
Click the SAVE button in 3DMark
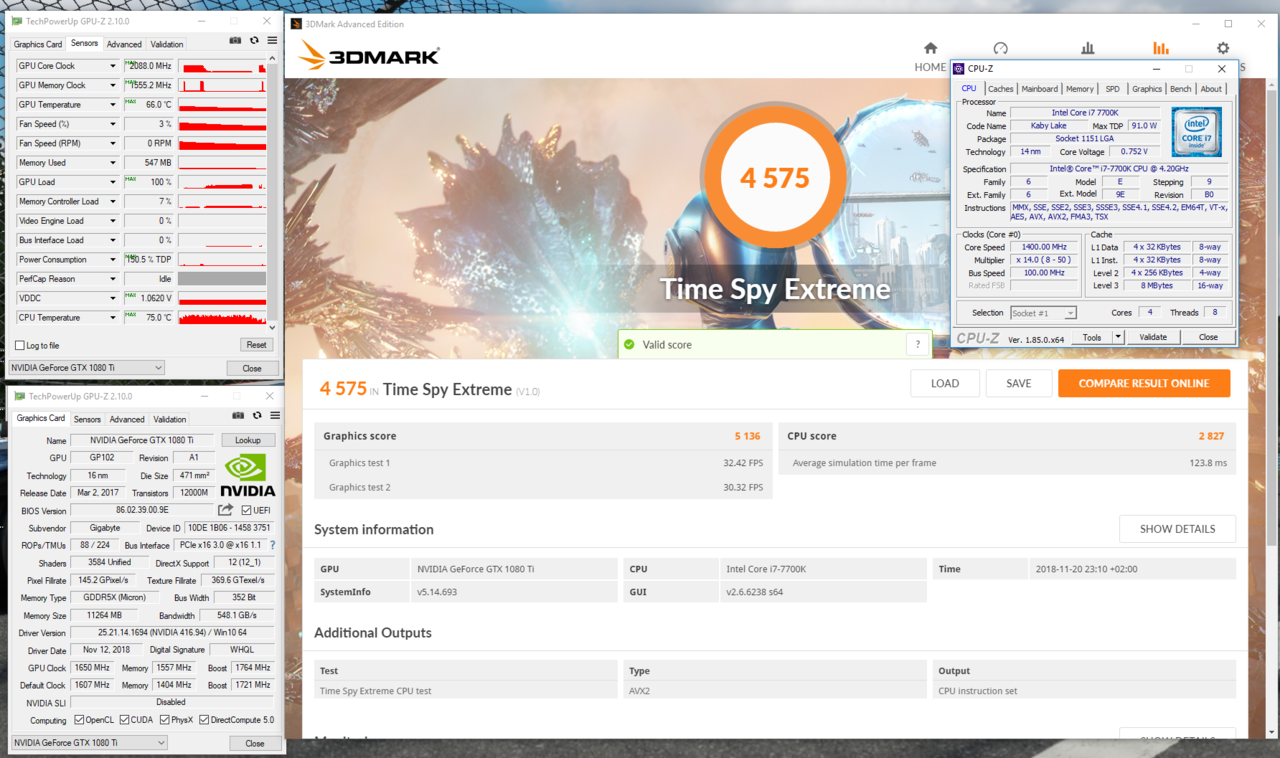click(x=1019, y=383)
